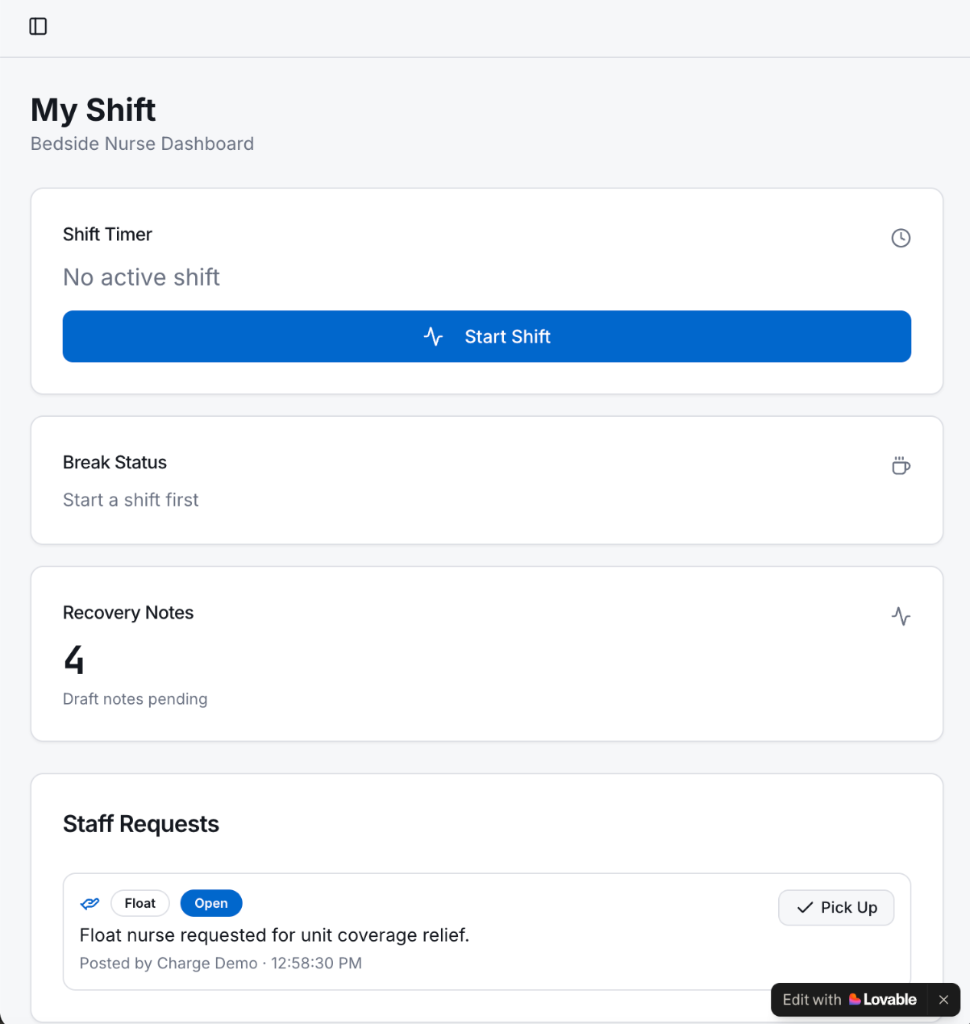Click the Posted by Charge Demo timestamp

[x=220, y=964]
